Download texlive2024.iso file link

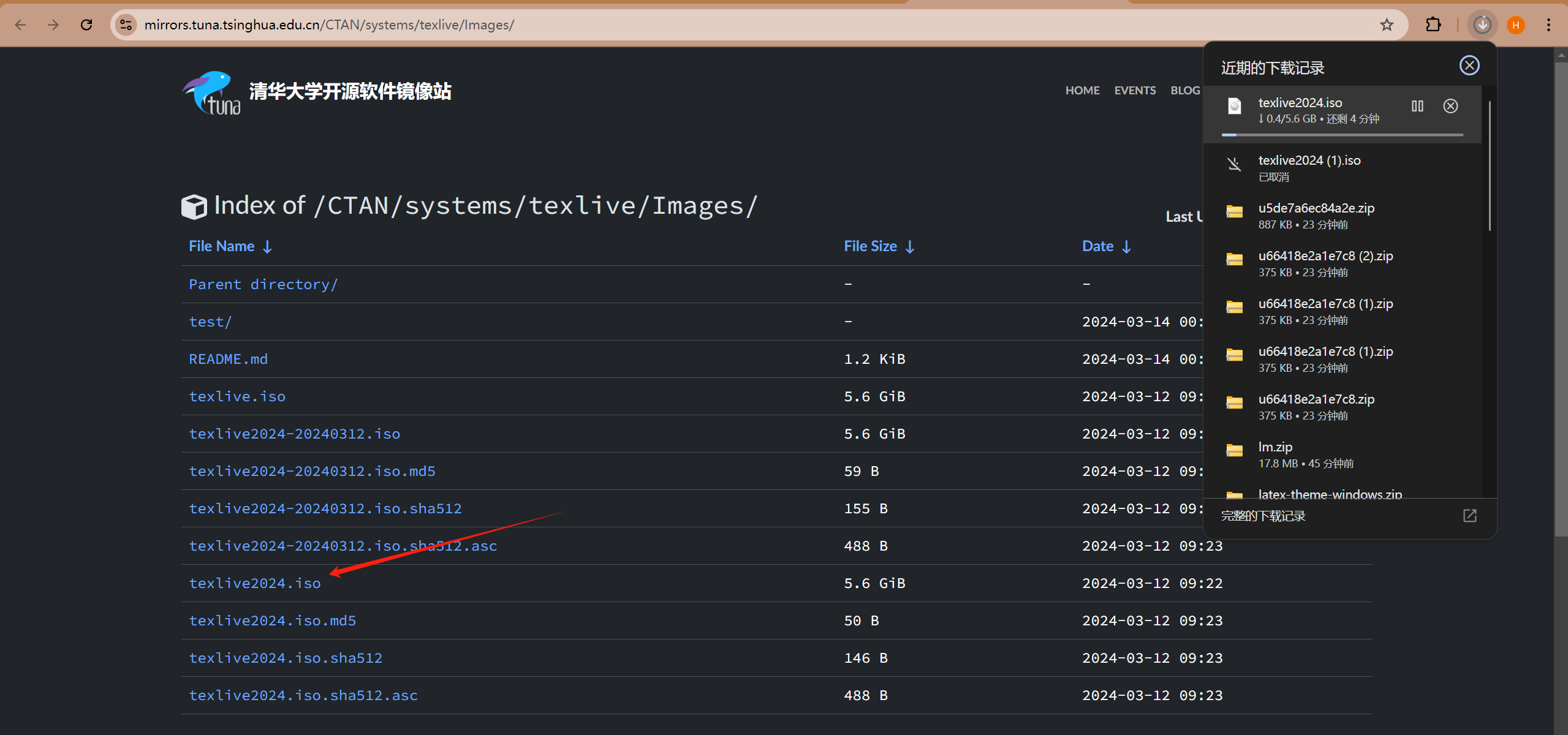pyautogui.click(x=254, y=583)
